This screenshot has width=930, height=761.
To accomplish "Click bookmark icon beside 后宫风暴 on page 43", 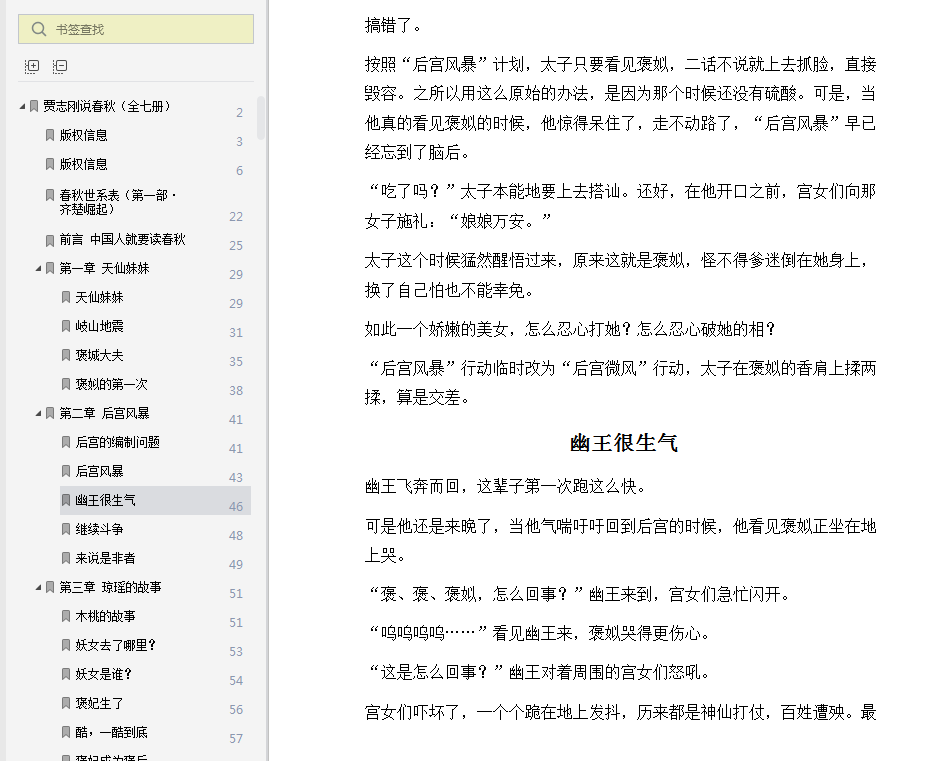I will [x=66, y=472].
